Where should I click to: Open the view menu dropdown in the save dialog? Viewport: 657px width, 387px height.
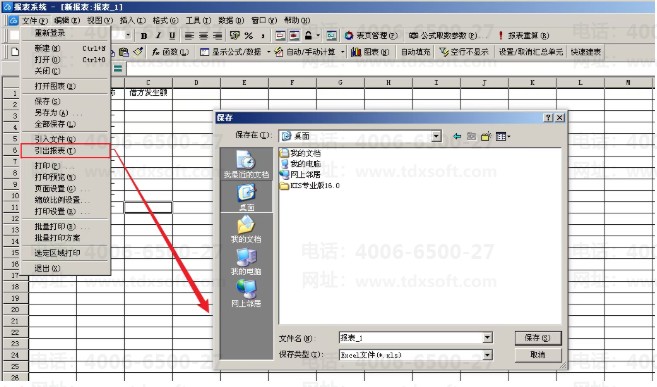[503, 136]
